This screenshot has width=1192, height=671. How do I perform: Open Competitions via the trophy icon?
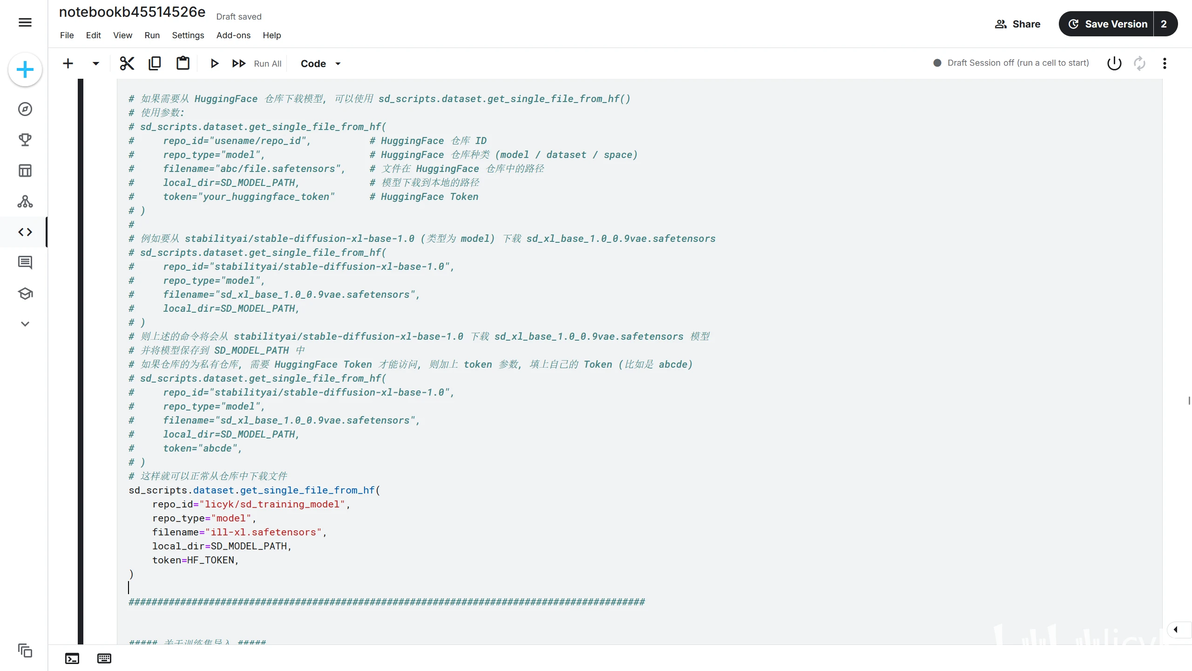coord(25,140)
